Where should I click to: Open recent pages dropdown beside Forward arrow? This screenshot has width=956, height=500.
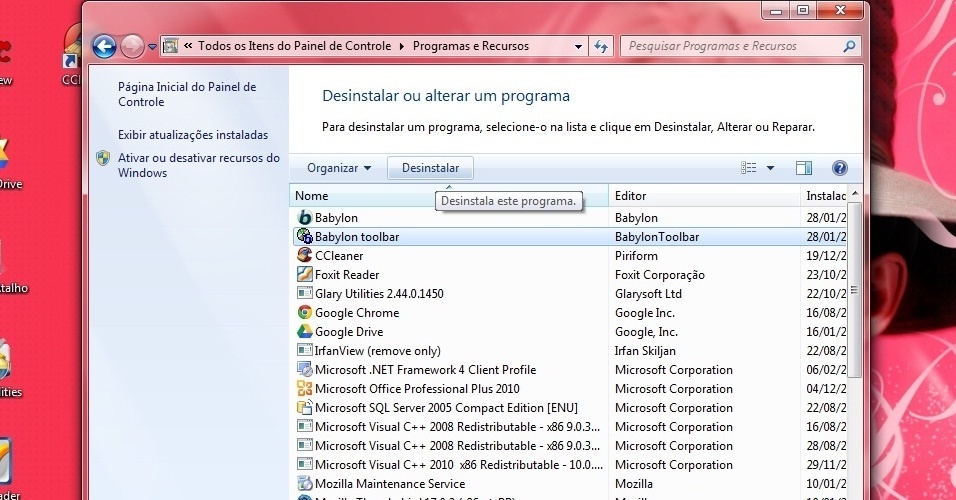pos(152,46)
